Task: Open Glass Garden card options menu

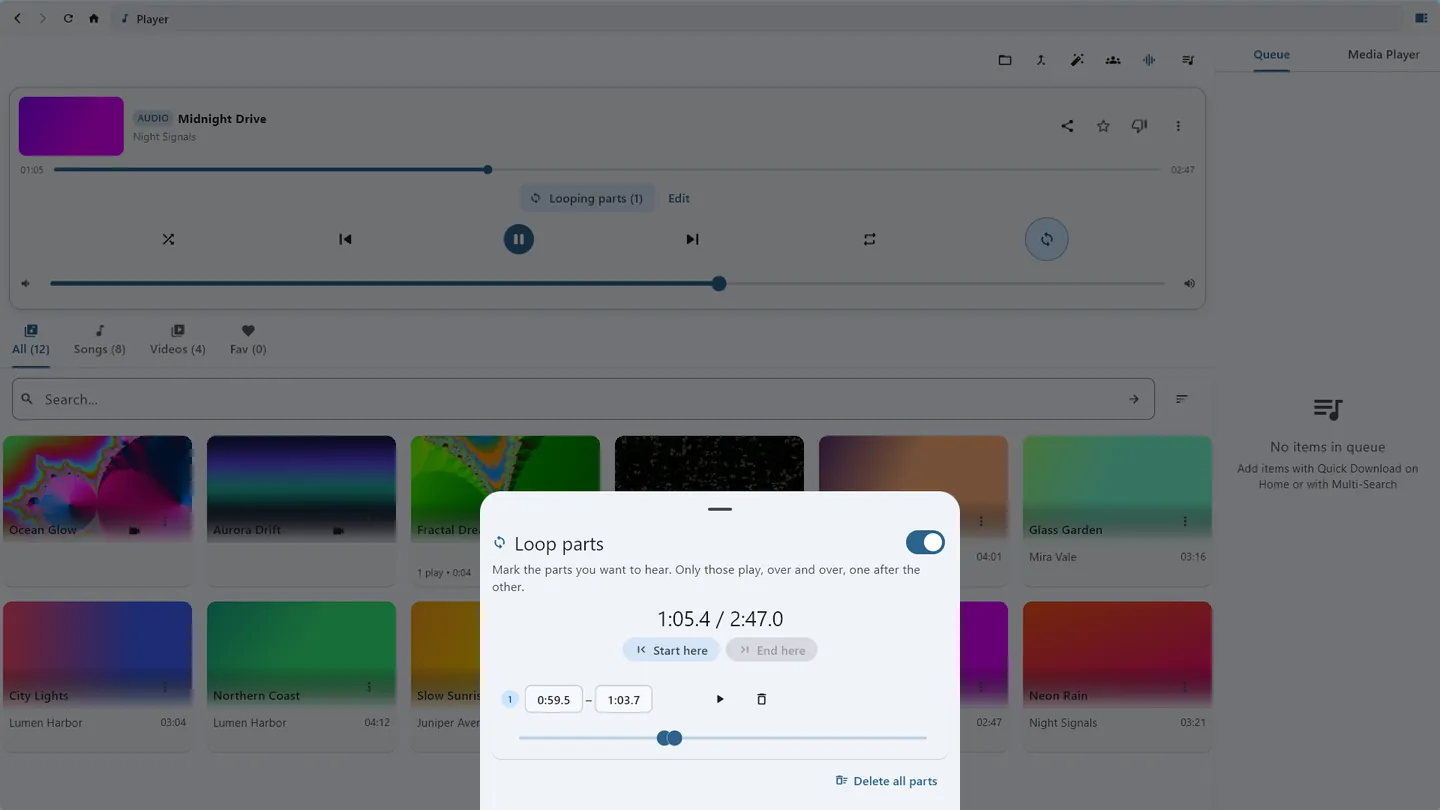Action: click(1185, 521)
